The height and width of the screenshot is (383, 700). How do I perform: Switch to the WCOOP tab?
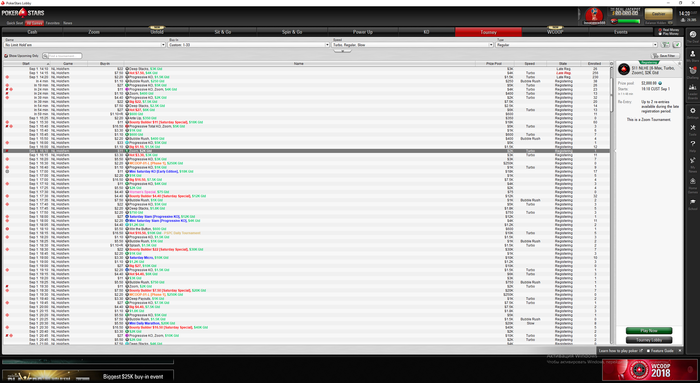pyautogui.click(x=555, y=32)
